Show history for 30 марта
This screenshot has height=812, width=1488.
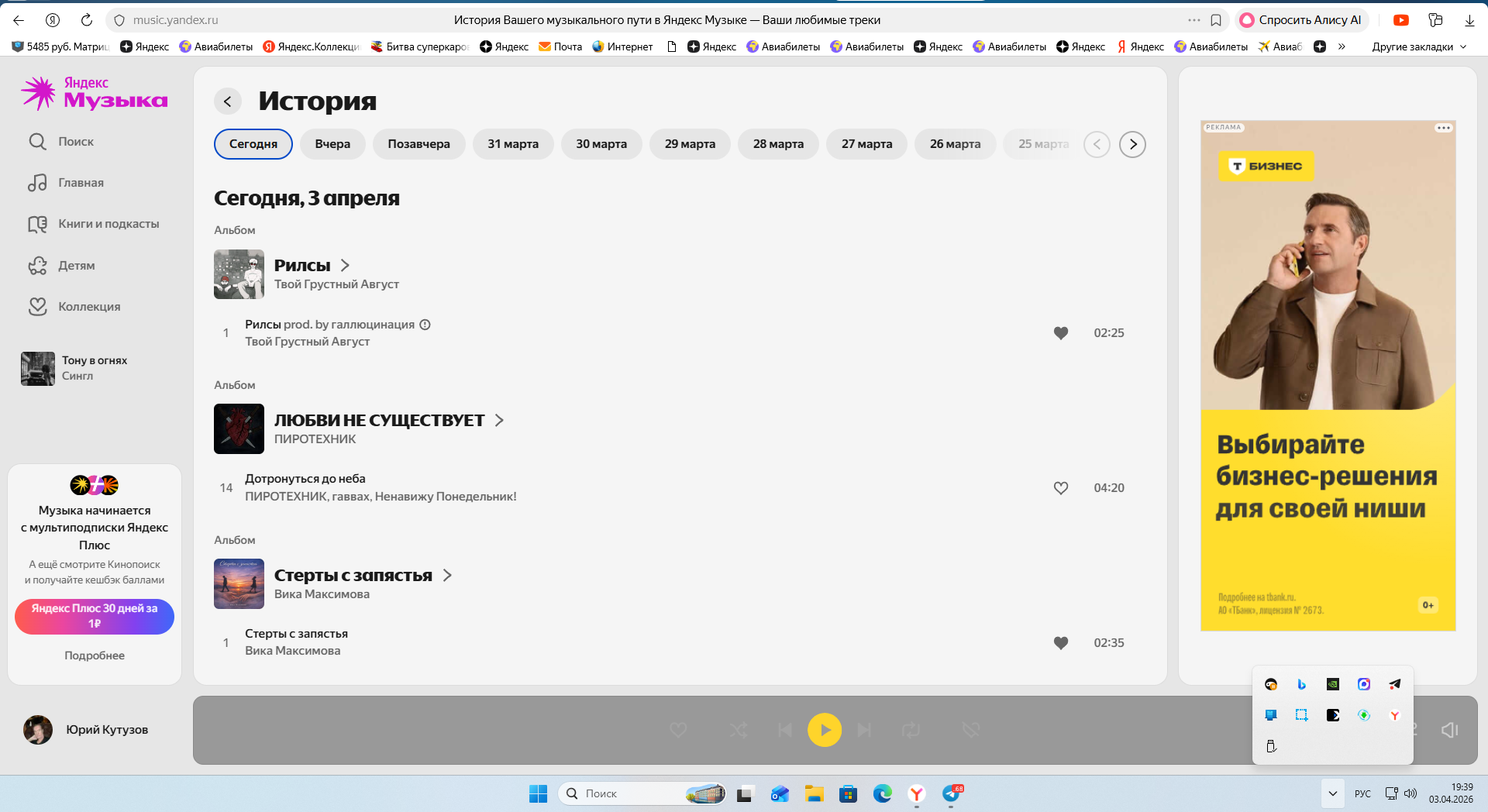(x=601, y=144)
